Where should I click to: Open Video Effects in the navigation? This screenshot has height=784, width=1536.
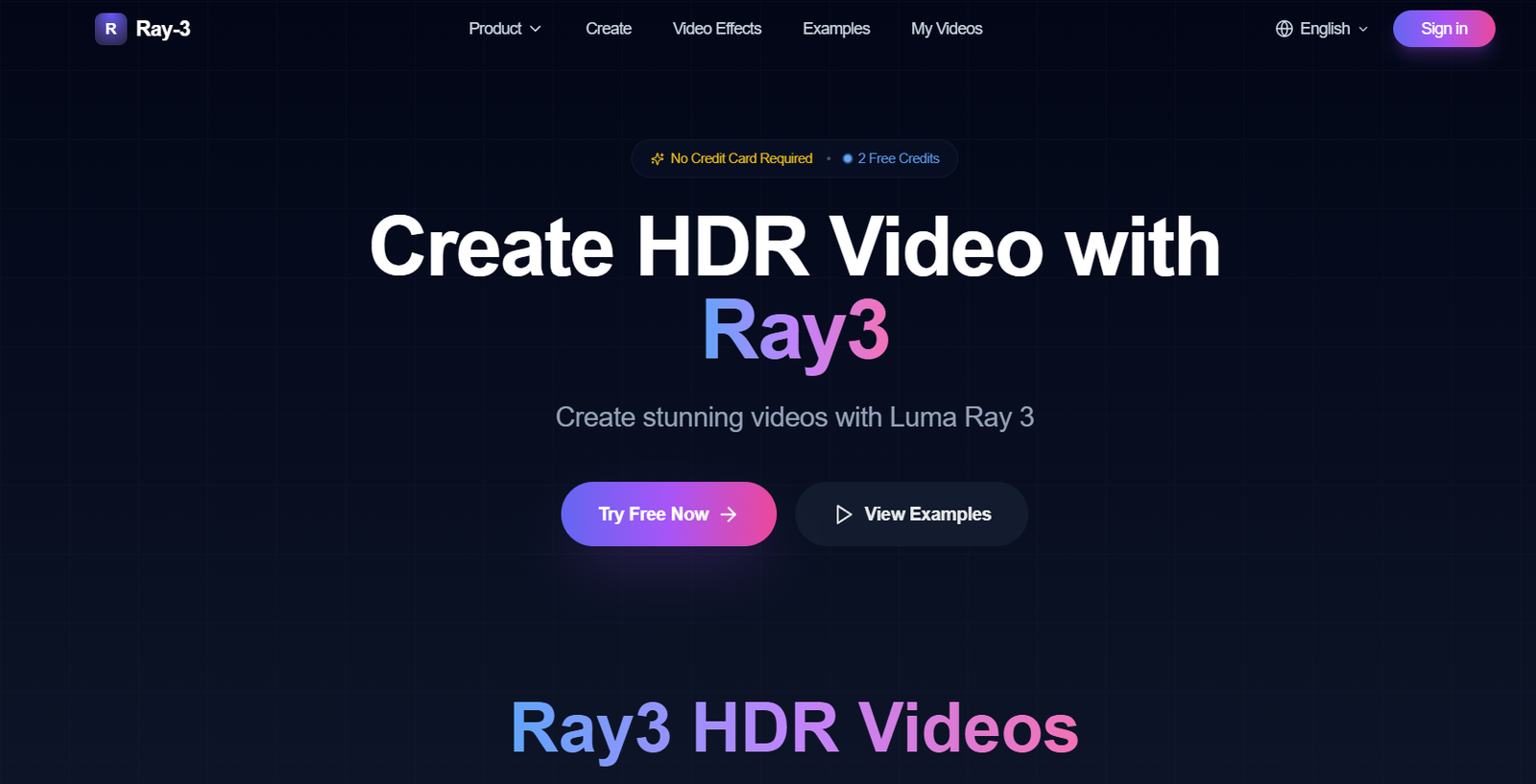717,29
